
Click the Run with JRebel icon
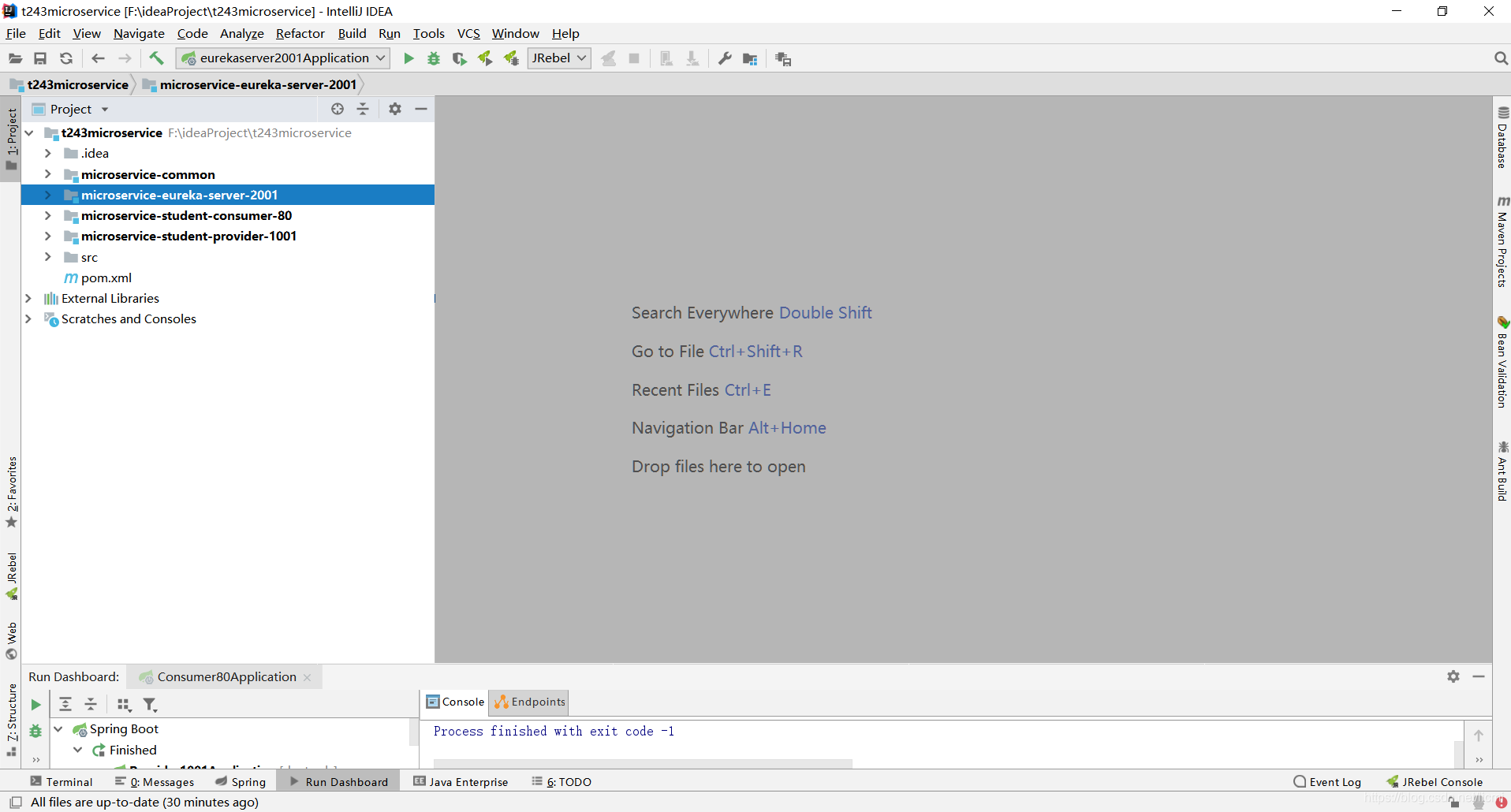point(485,58)
